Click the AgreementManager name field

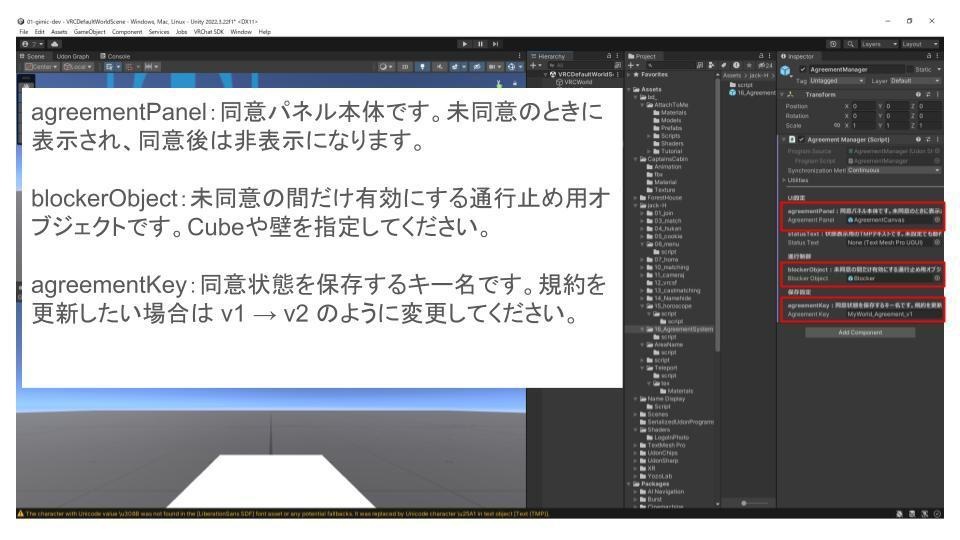pyautogui.click(x=857, y=69)
